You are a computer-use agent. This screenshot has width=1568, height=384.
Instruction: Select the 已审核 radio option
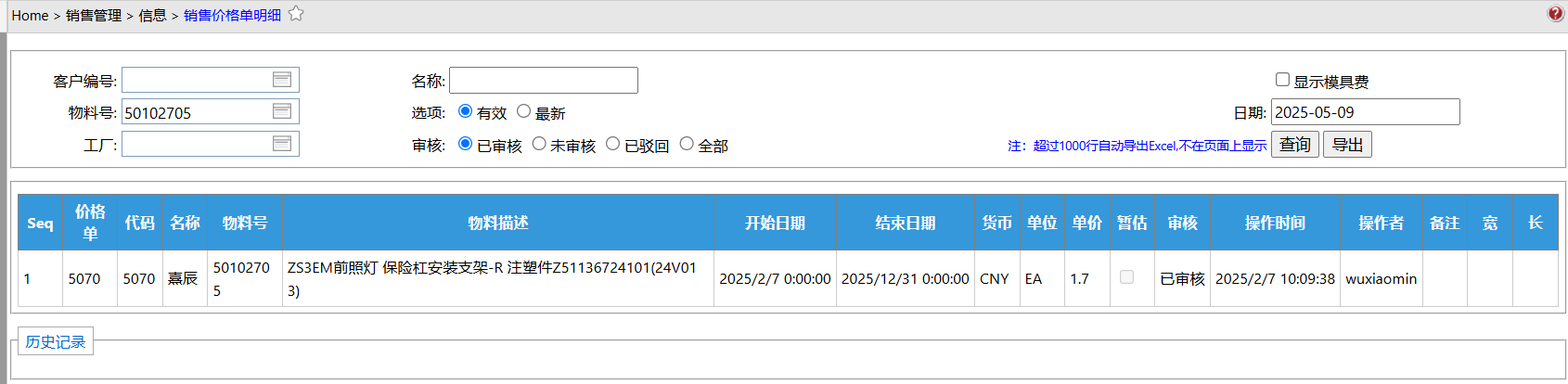coord(466,144)
